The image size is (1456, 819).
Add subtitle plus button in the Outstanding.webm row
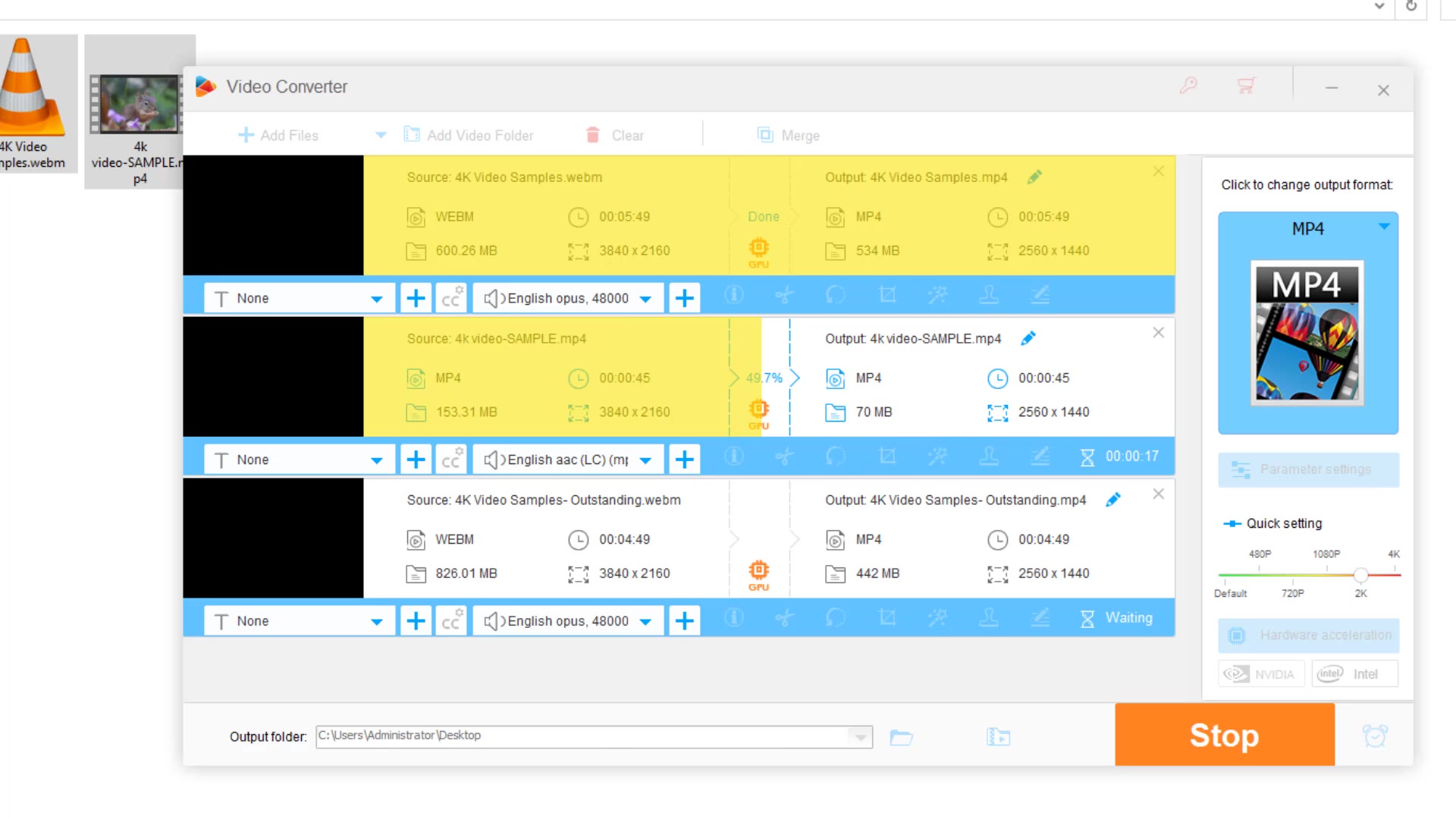click(x=416, y=621)
